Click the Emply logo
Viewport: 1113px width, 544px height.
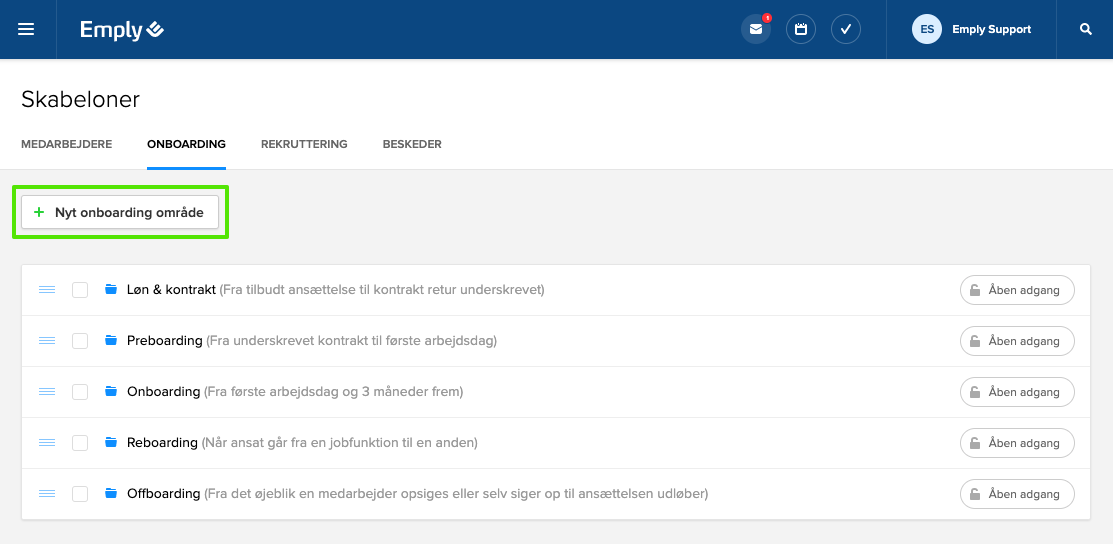(122, 30)
